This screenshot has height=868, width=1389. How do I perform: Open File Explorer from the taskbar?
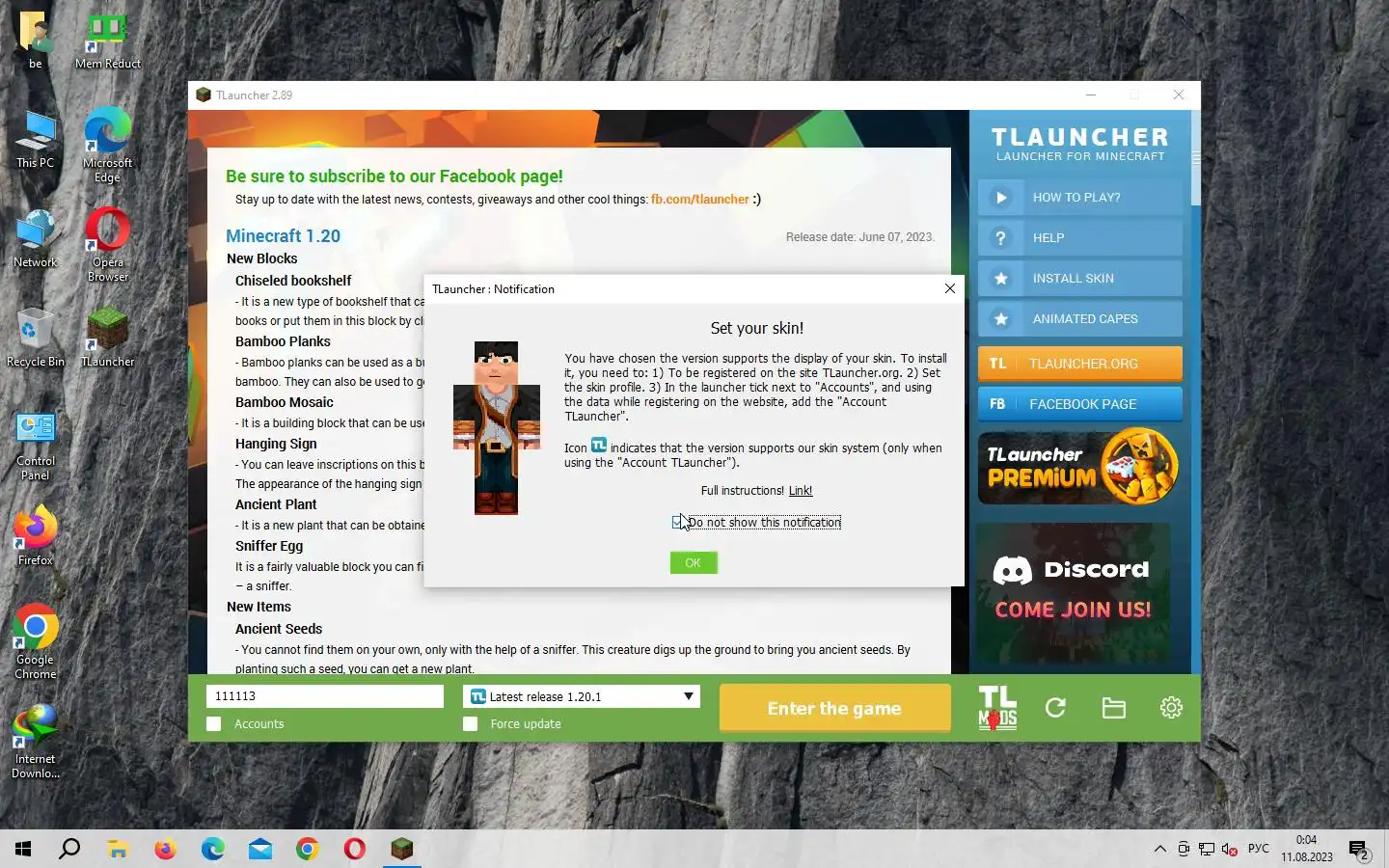(118, 849)
